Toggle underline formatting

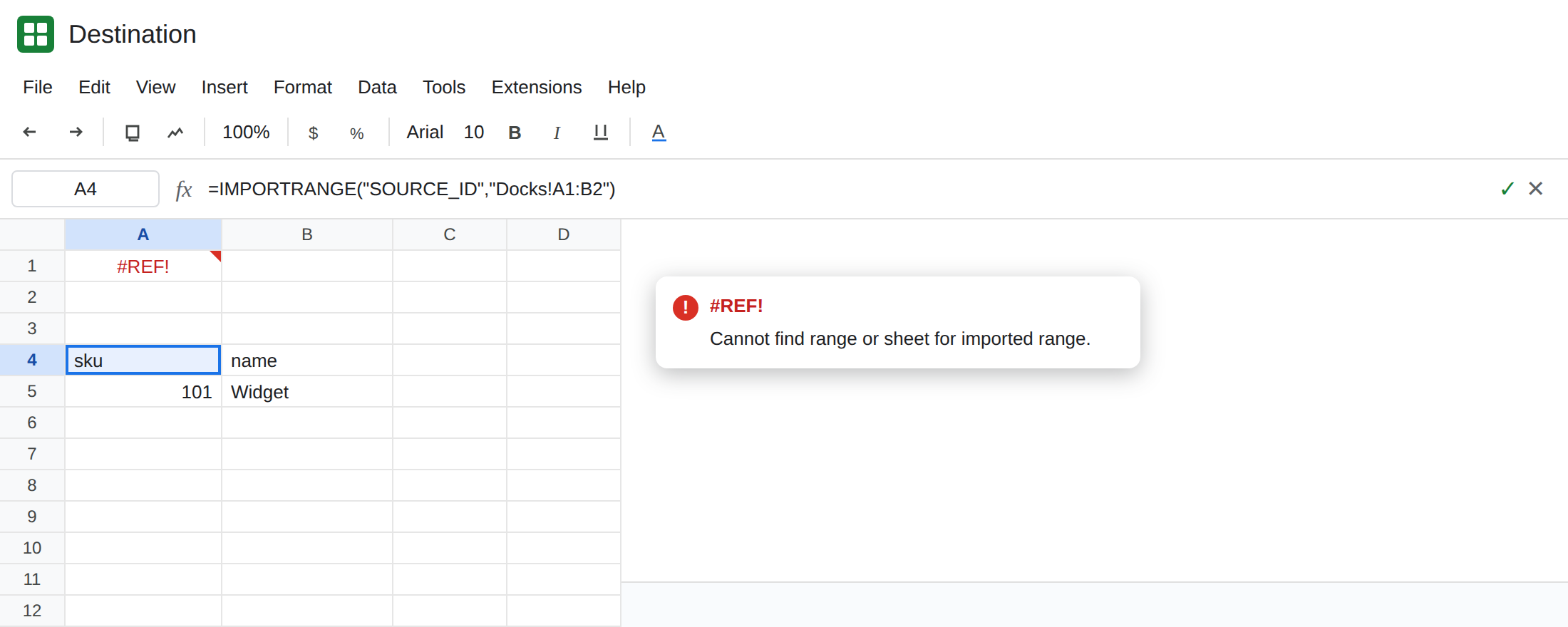pos(601,133)
